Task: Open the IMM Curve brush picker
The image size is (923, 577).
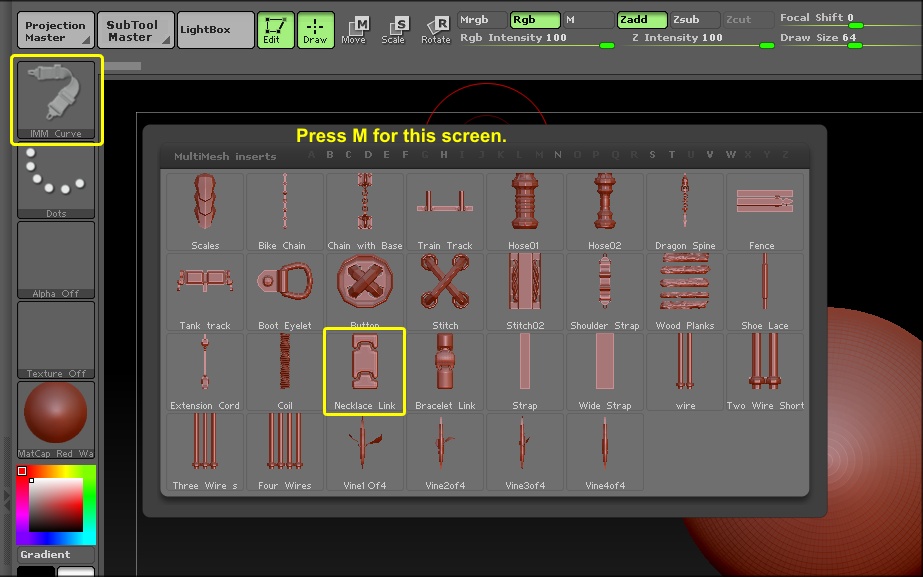Action: 56,100
